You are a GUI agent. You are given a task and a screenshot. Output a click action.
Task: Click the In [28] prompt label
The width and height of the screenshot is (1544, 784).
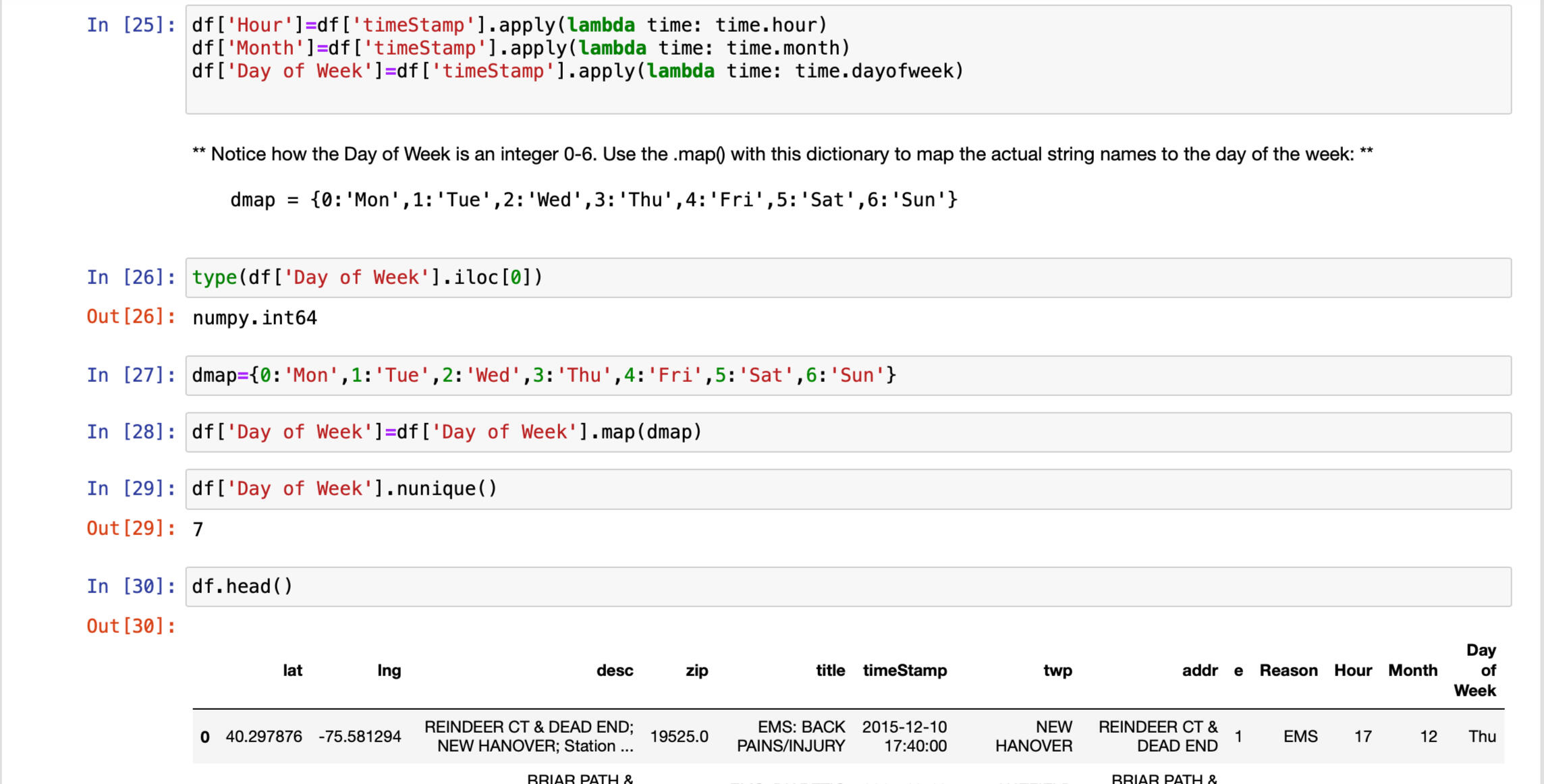pyautogui.click(x=131, y=432)
